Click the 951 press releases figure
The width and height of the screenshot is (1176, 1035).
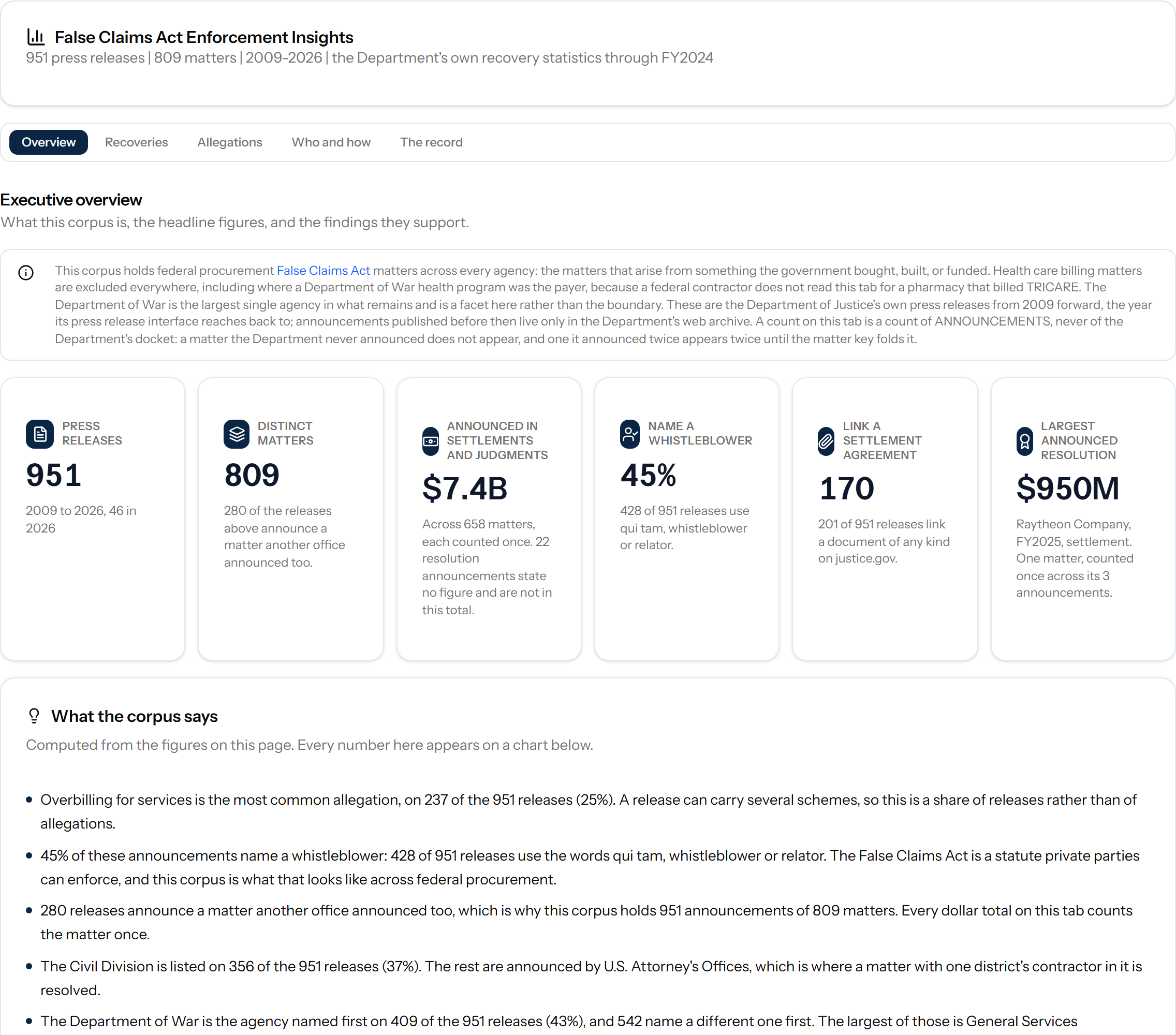(x=53, y=475)
